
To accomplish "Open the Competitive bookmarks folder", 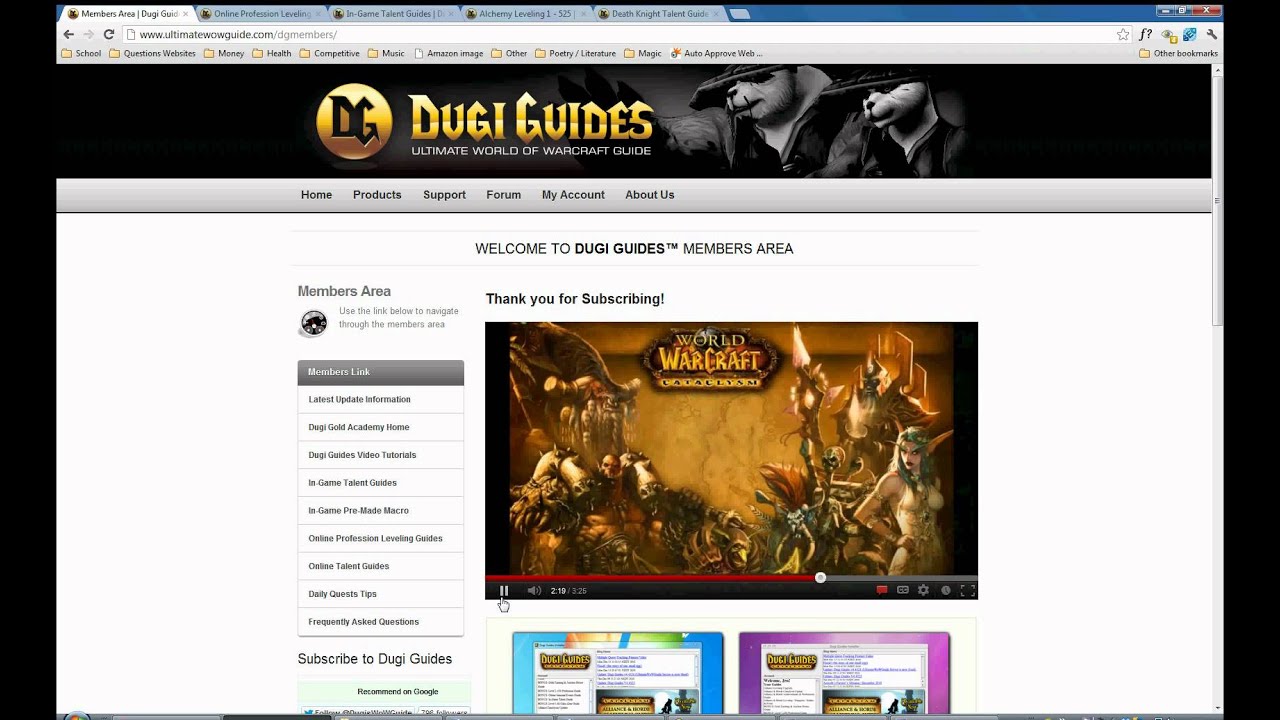I will [330, 53].
